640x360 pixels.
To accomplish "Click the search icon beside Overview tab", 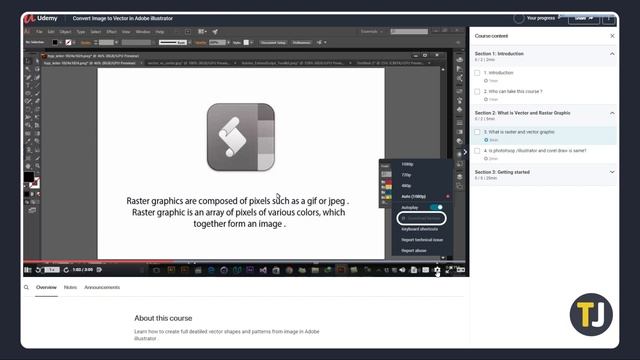I will coord(26,287).
